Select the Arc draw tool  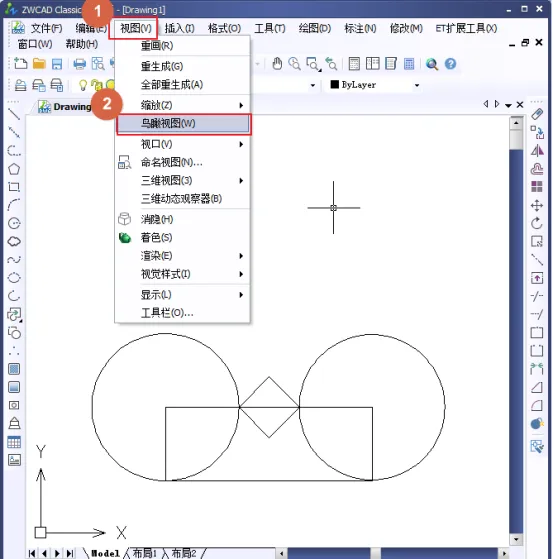14,205
